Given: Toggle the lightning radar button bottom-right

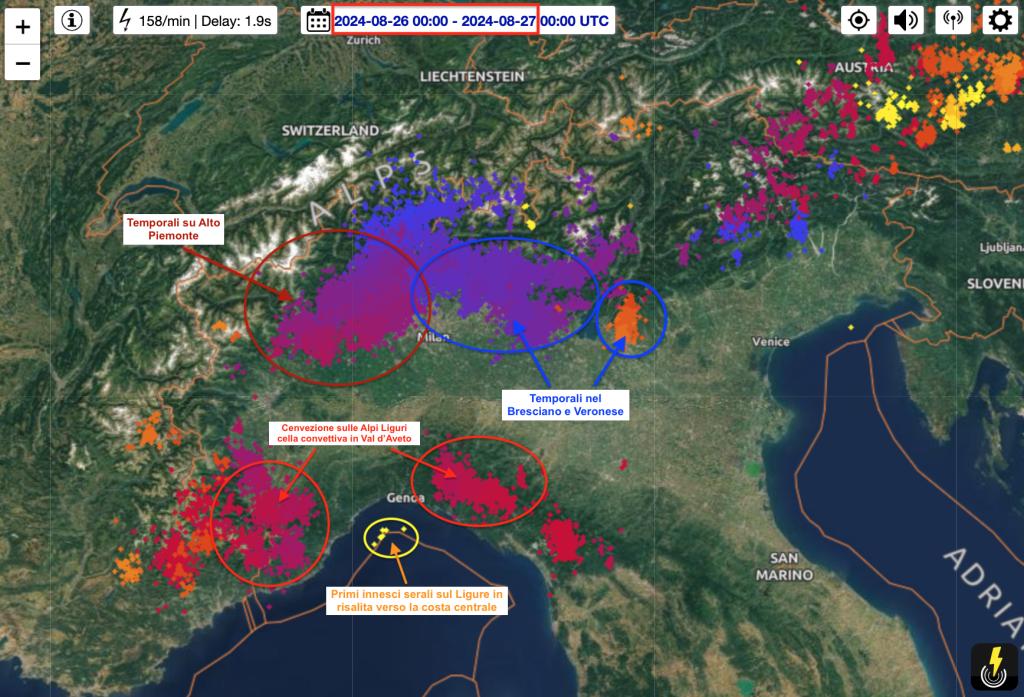Looking at the screenshot, I should [x=994, y=667].
